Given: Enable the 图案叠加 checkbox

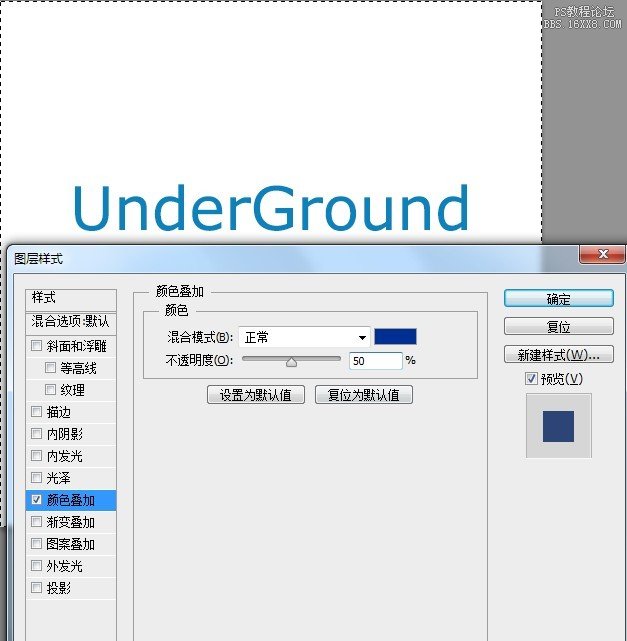Looking at the screenshot, I should click(x=36, y=544).
